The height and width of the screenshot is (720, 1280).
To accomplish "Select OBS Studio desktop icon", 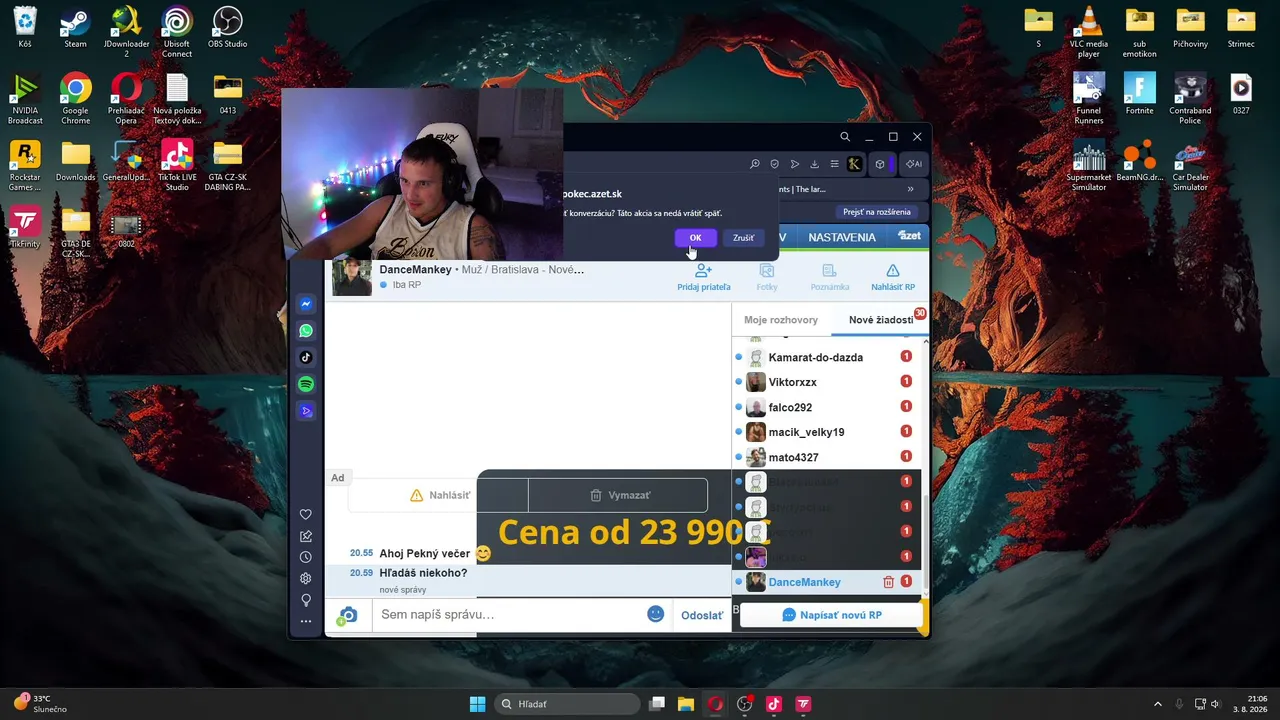I will pyautogui.click(x=228, y=28).
